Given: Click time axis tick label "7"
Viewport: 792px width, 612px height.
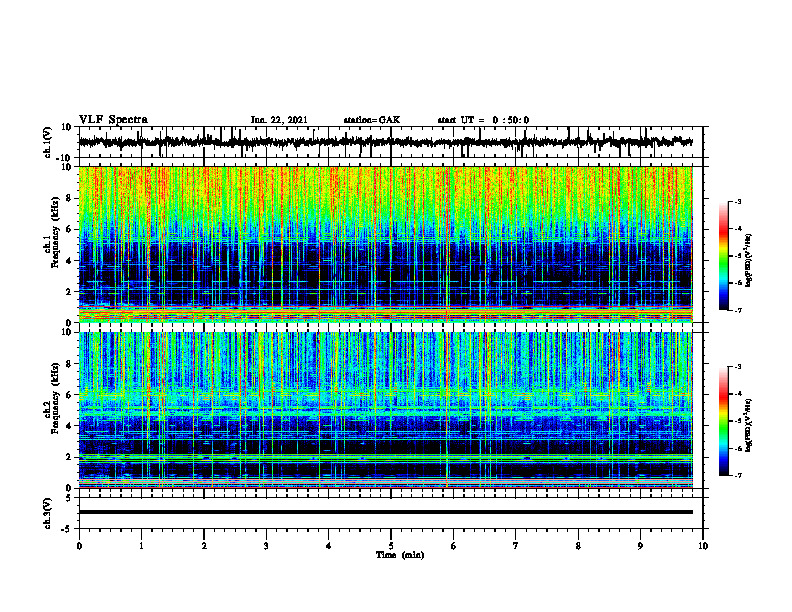Looking at the screenshot, I should point(516,546).
